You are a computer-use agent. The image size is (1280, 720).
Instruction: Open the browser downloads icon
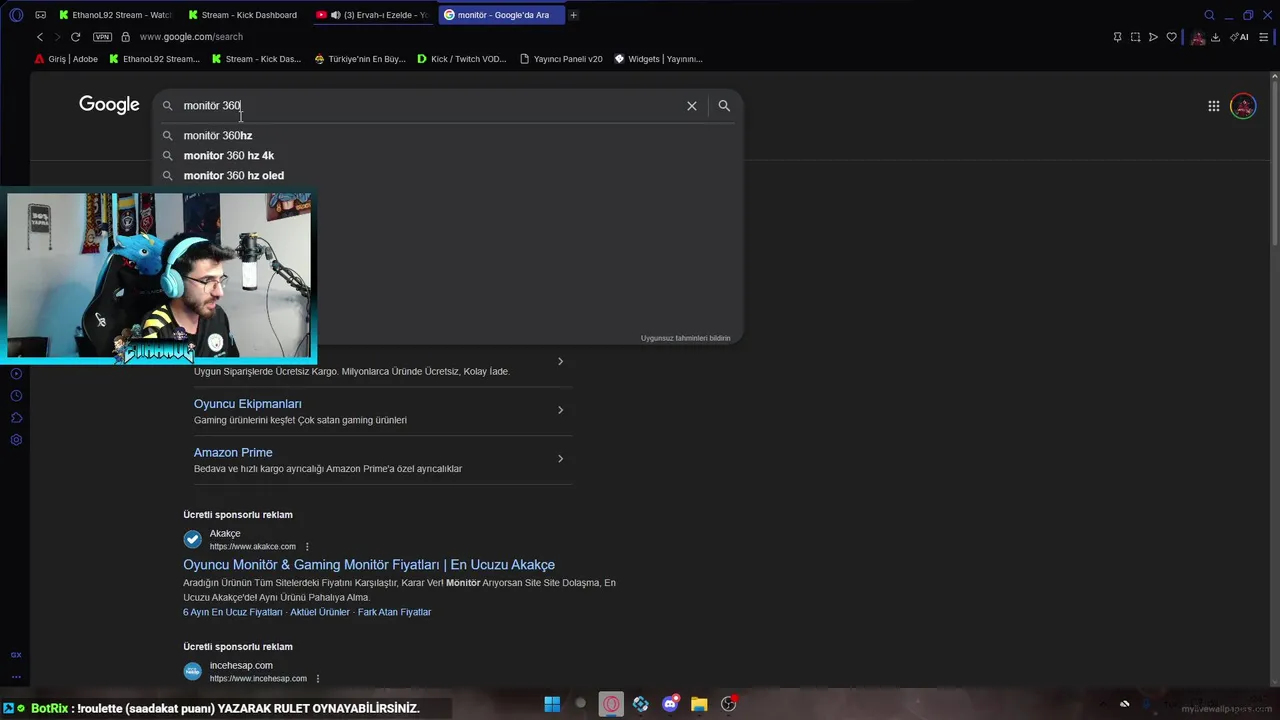[x=1215, y=37]
